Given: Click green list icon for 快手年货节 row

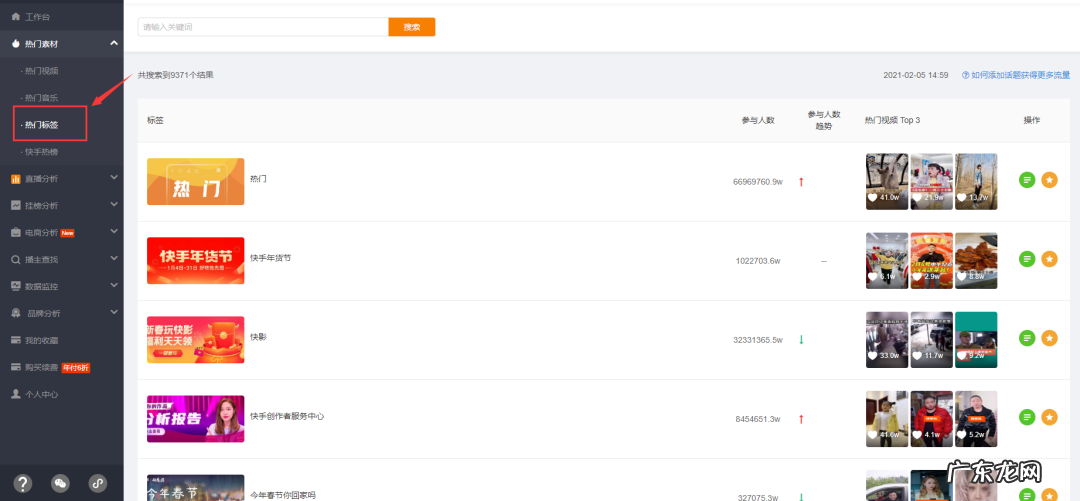Looking at the screenshot, I should (1027, 259).
